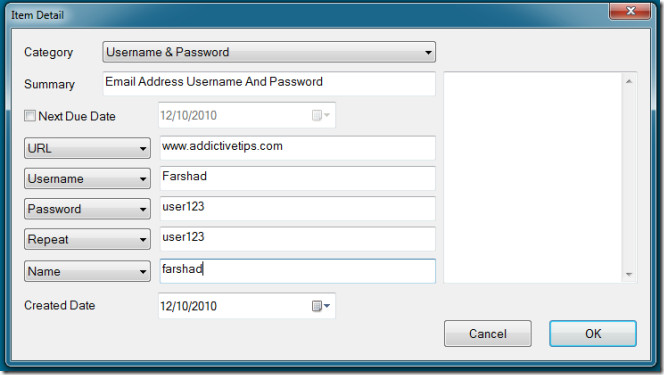Confirm with the OK button
This screenshot has height=375, width=664.
[593, 334]
